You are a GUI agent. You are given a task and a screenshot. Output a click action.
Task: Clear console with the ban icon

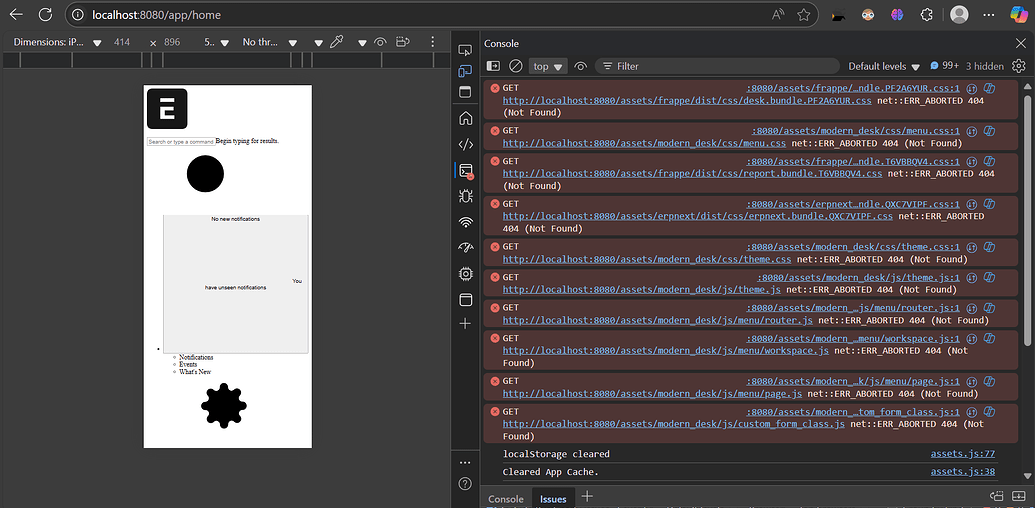[516, 66]
